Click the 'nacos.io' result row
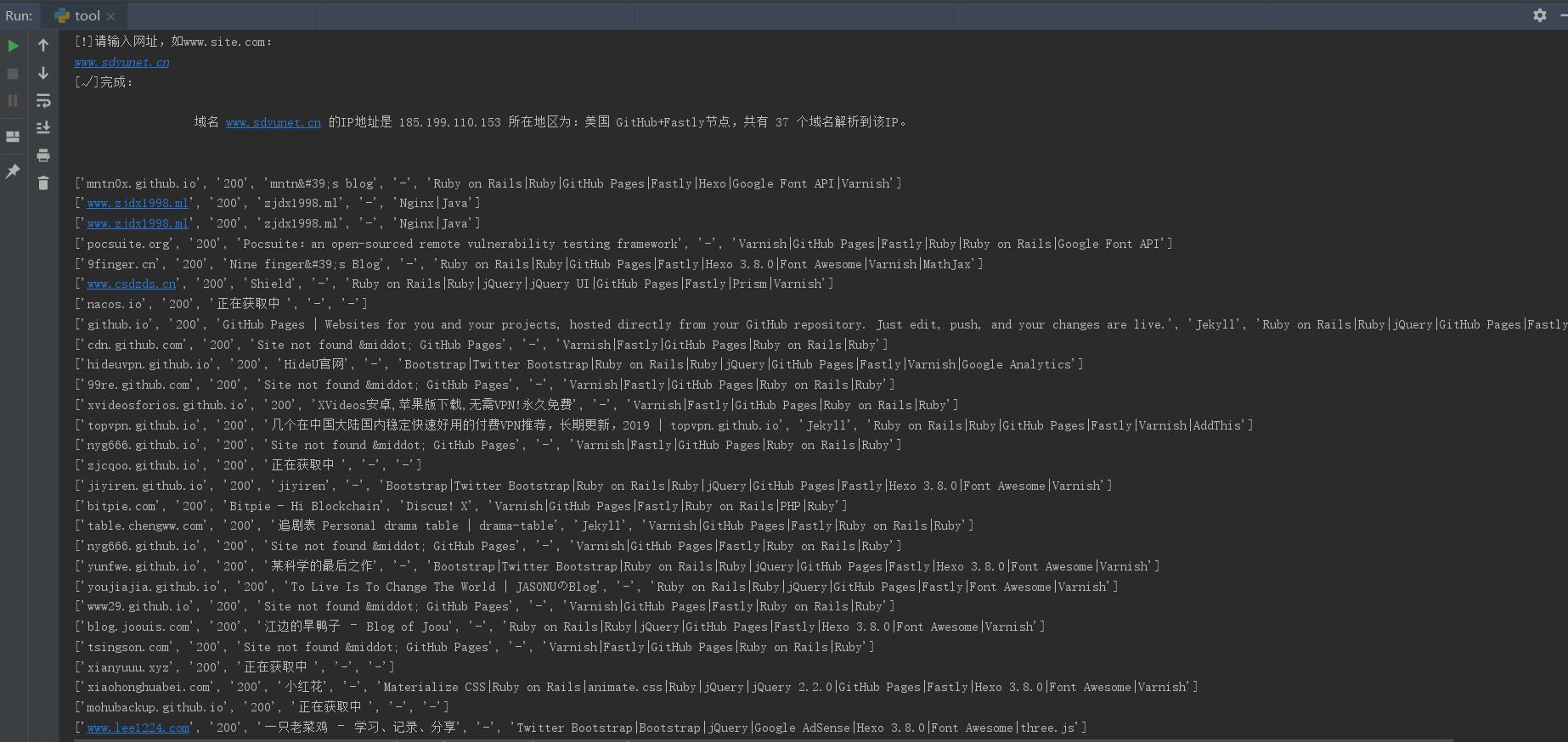This screenshot has width=1568, height=742. (x=221, y=304)
